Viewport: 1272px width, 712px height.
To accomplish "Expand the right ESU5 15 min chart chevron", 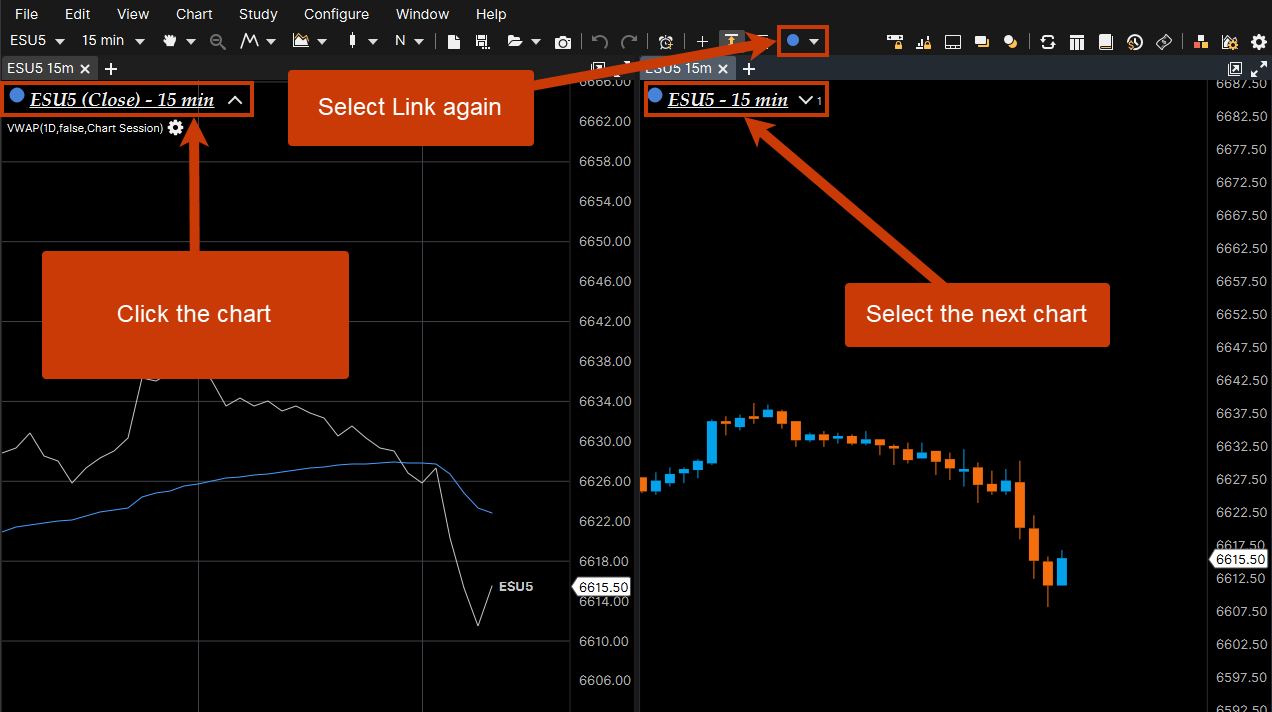I will click(x=806, y=100).
